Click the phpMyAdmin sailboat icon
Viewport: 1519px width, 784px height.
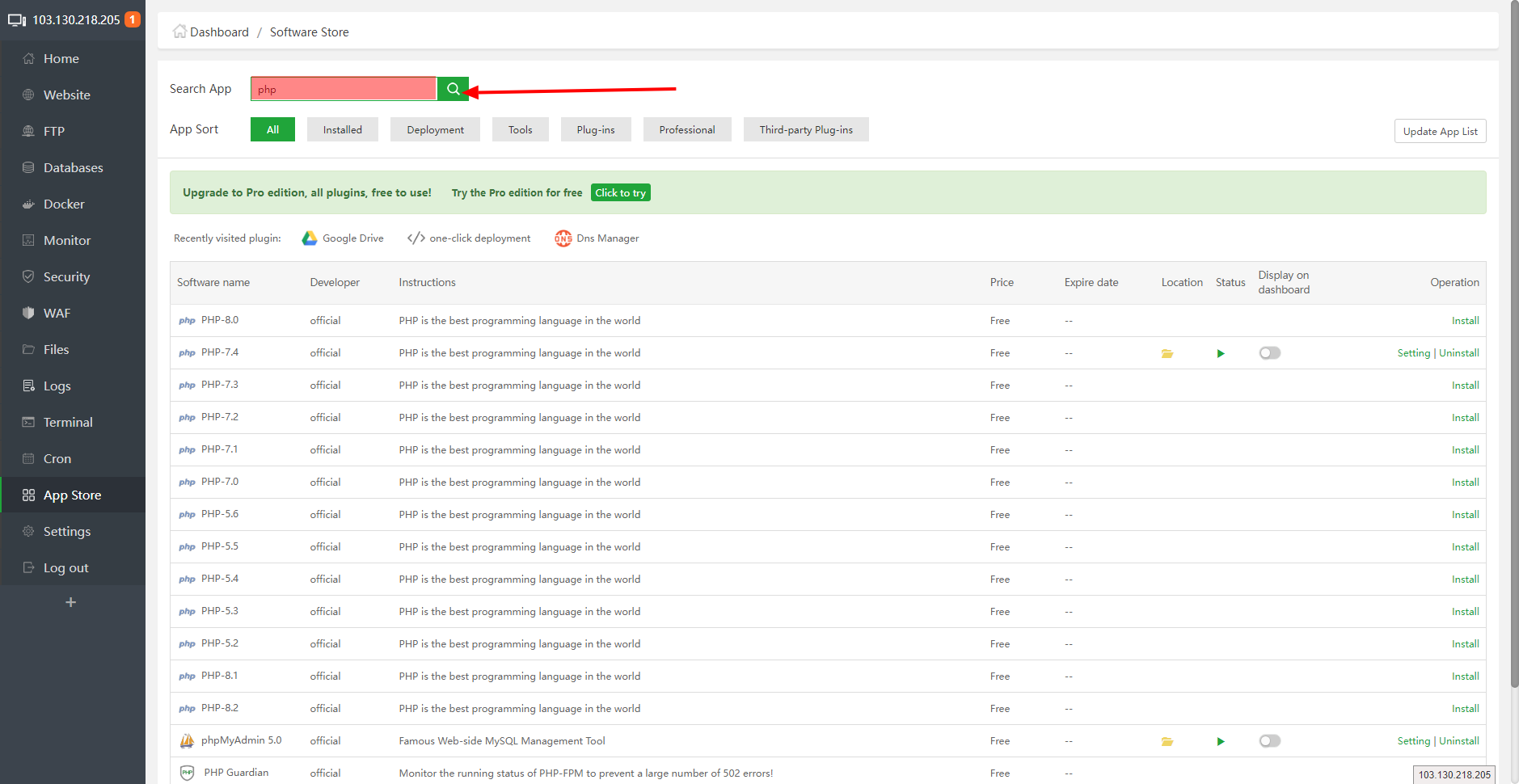tap(187, 740)
